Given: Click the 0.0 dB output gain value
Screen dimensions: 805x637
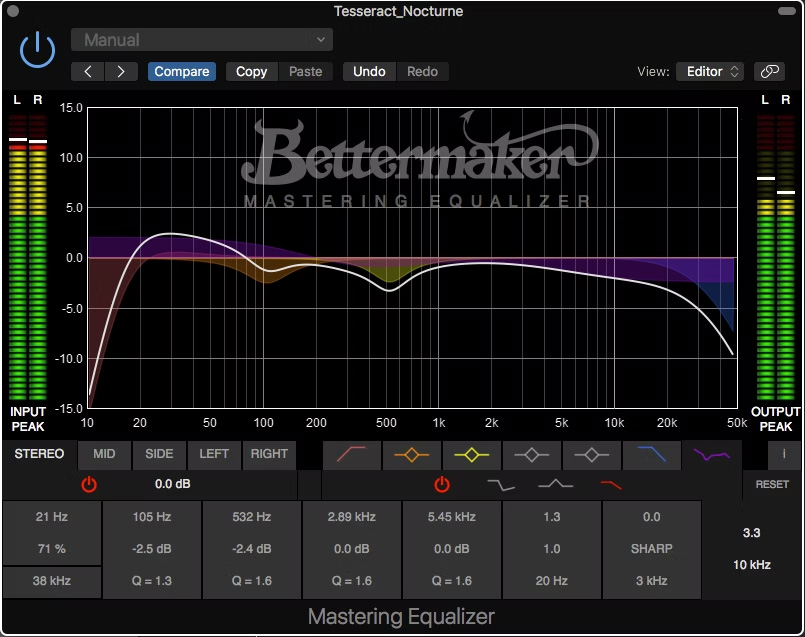Looking at the screenshot, I should (172, 484).
